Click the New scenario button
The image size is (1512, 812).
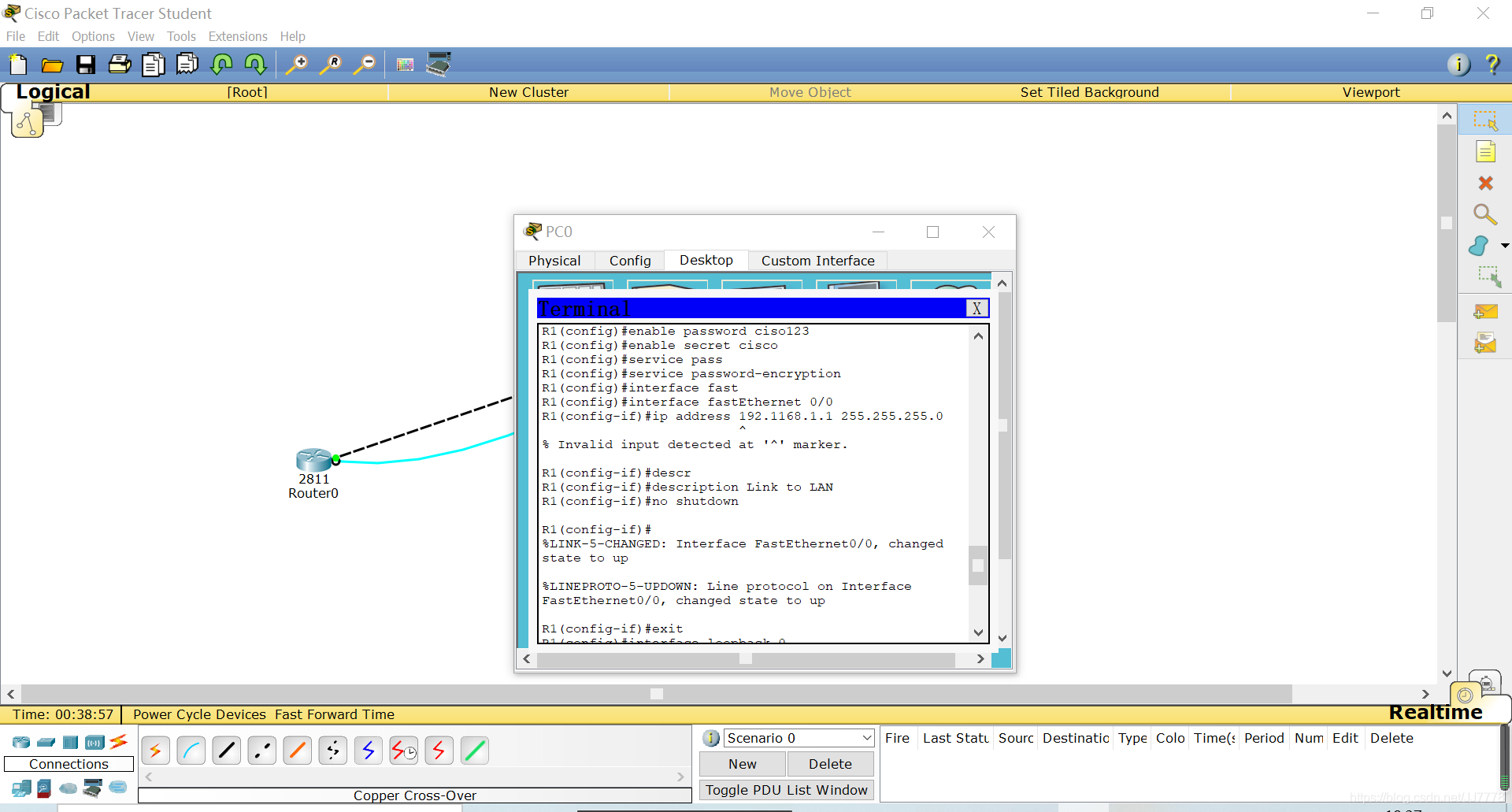[x=743, y=764]
